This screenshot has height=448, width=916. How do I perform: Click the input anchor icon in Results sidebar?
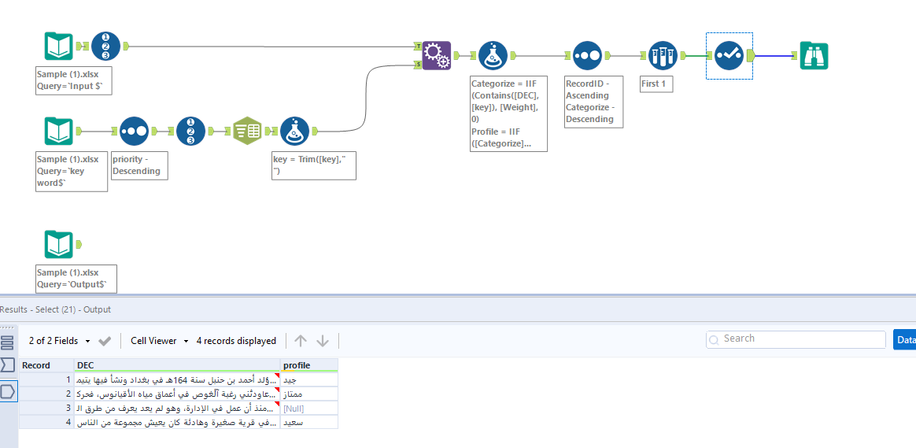8,366
